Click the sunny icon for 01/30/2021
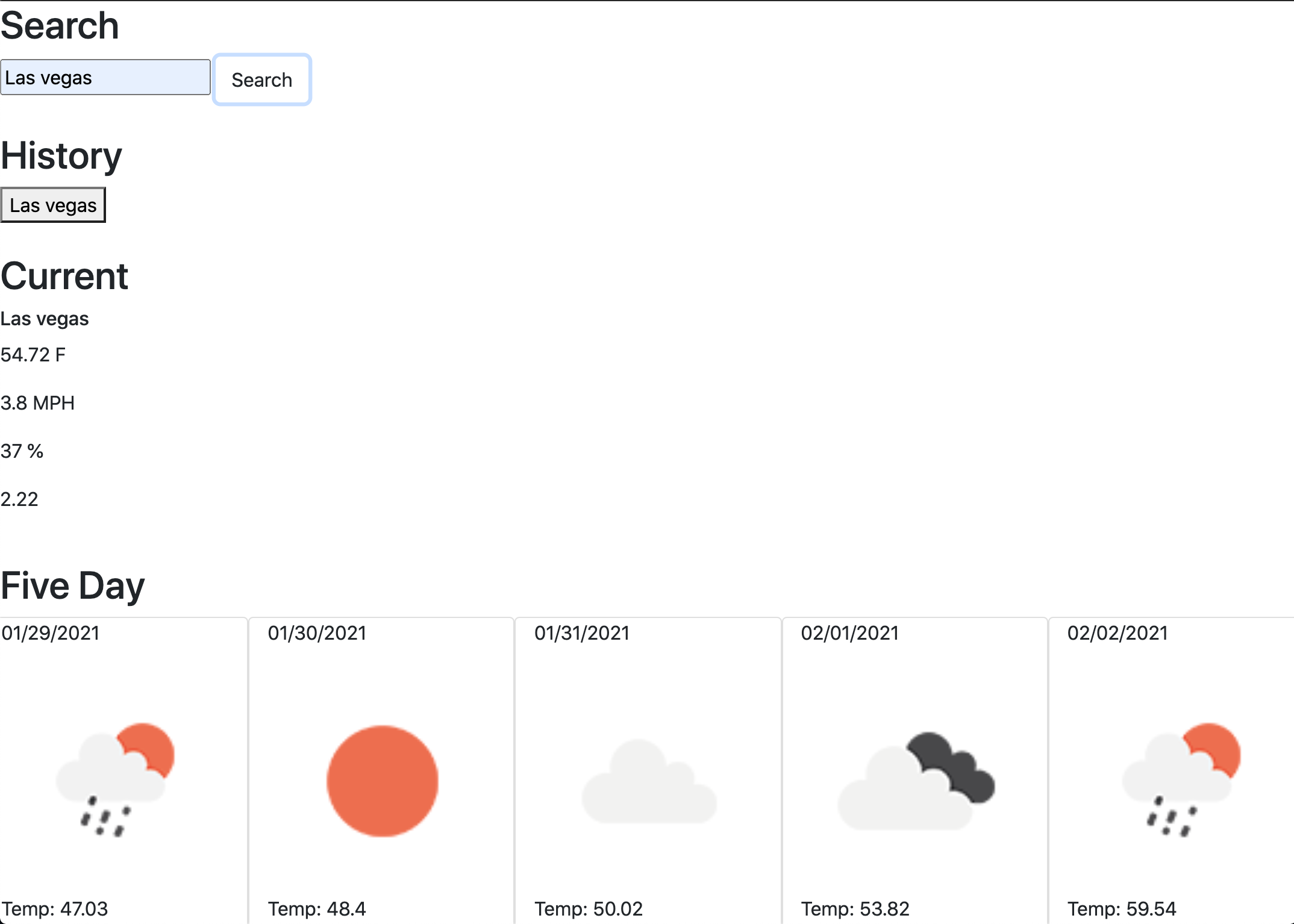The image size is (1294, 924). pyautogui.click(x=383, y=781)
